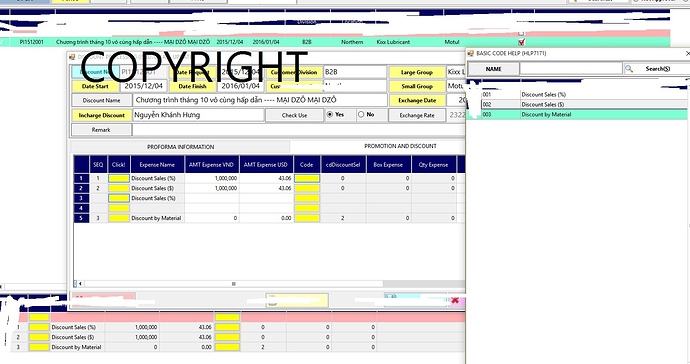Click the Northern cell in the background list row
This screenshot has height=364, width=690.
coord(352,42)
